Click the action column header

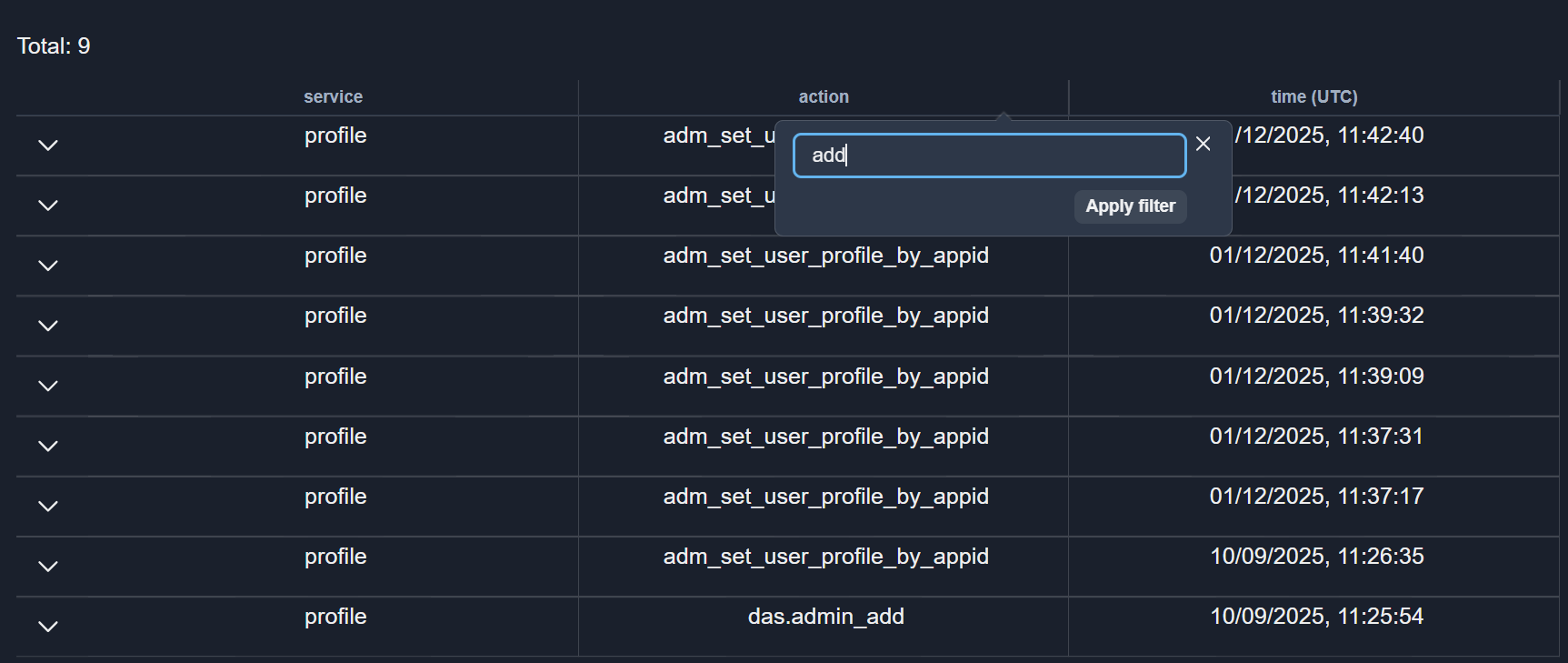pos(824,96)
